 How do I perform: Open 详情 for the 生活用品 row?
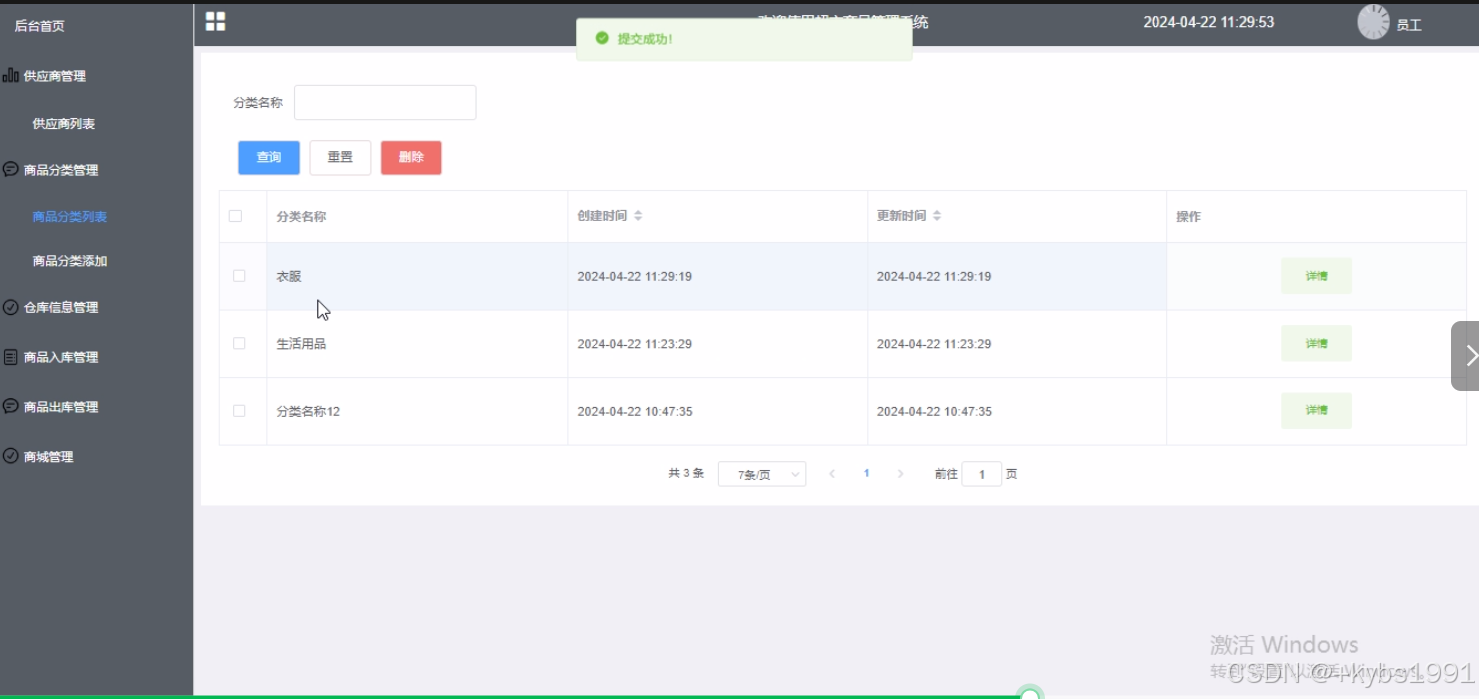point(1316,343)
